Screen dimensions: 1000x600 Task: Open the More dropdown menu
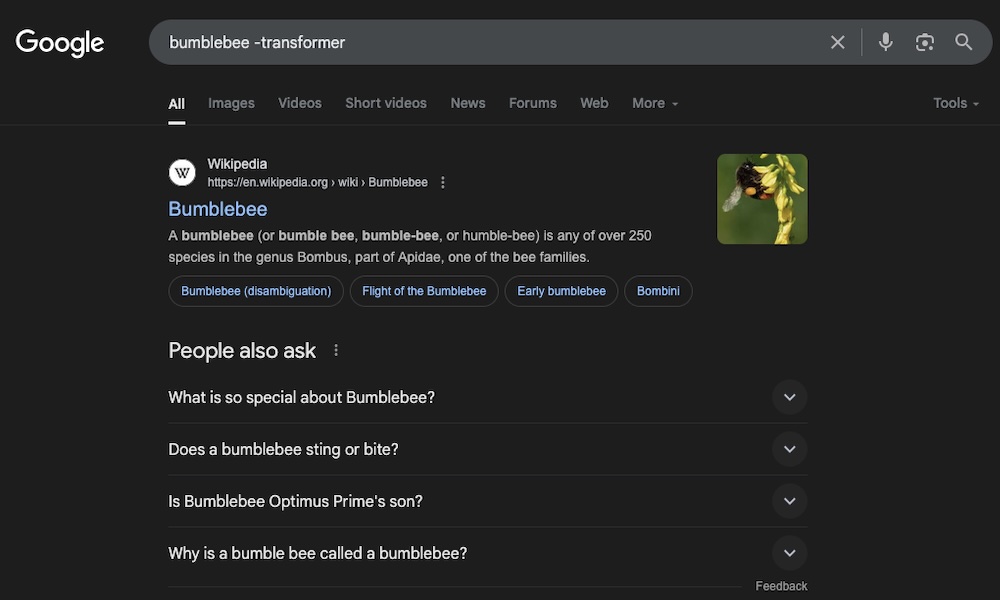click(x=655, y=103)
